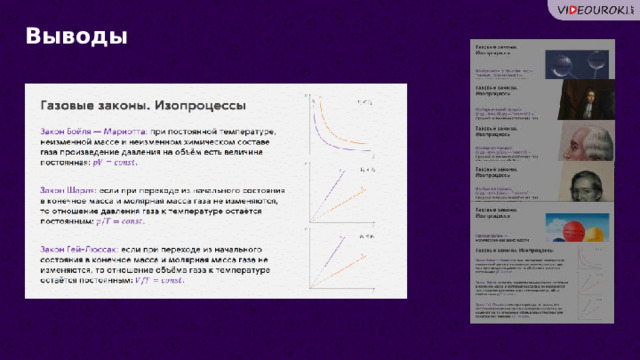Click the V/T = const formula
Screen dimensions: 640x360
click(159, 280)
